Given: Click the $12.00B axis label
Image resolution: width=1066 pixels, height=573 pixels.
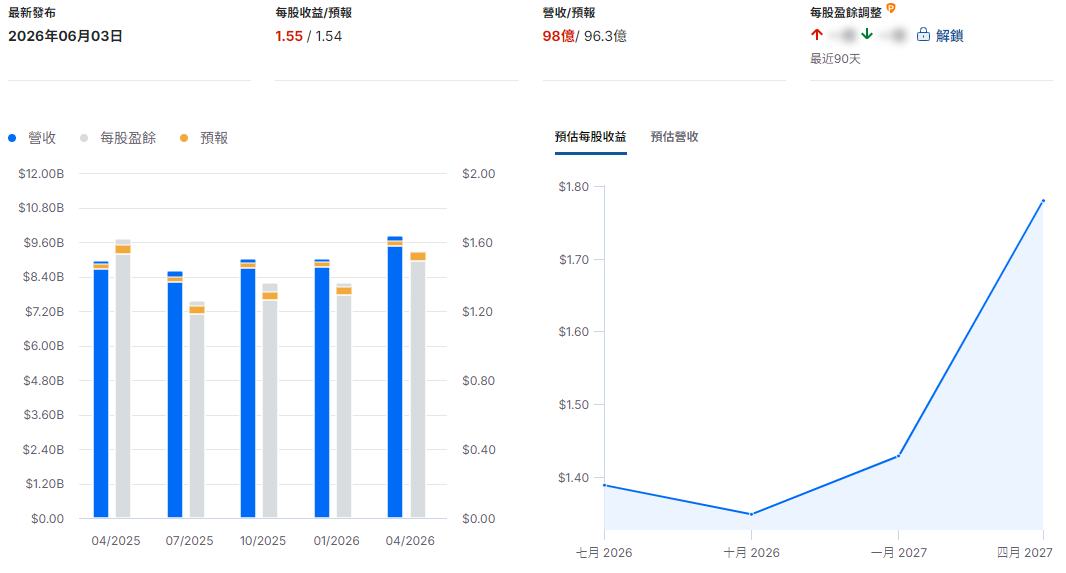Looking at the screenshot, I should (41, 174).
